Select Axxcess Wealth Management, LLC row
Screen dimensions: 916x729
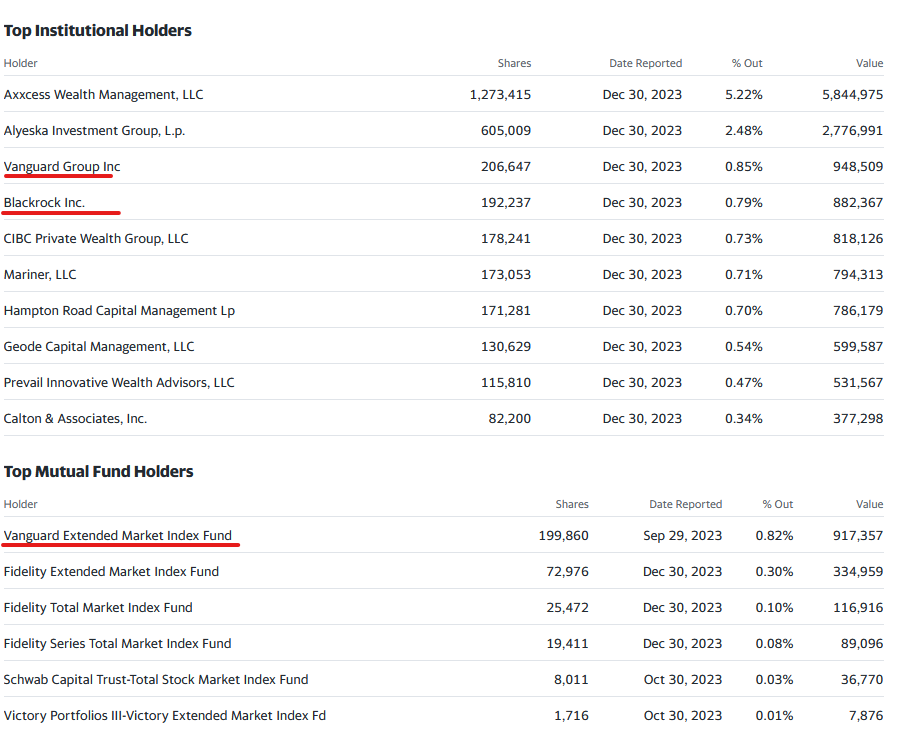(x=103, y=94)
